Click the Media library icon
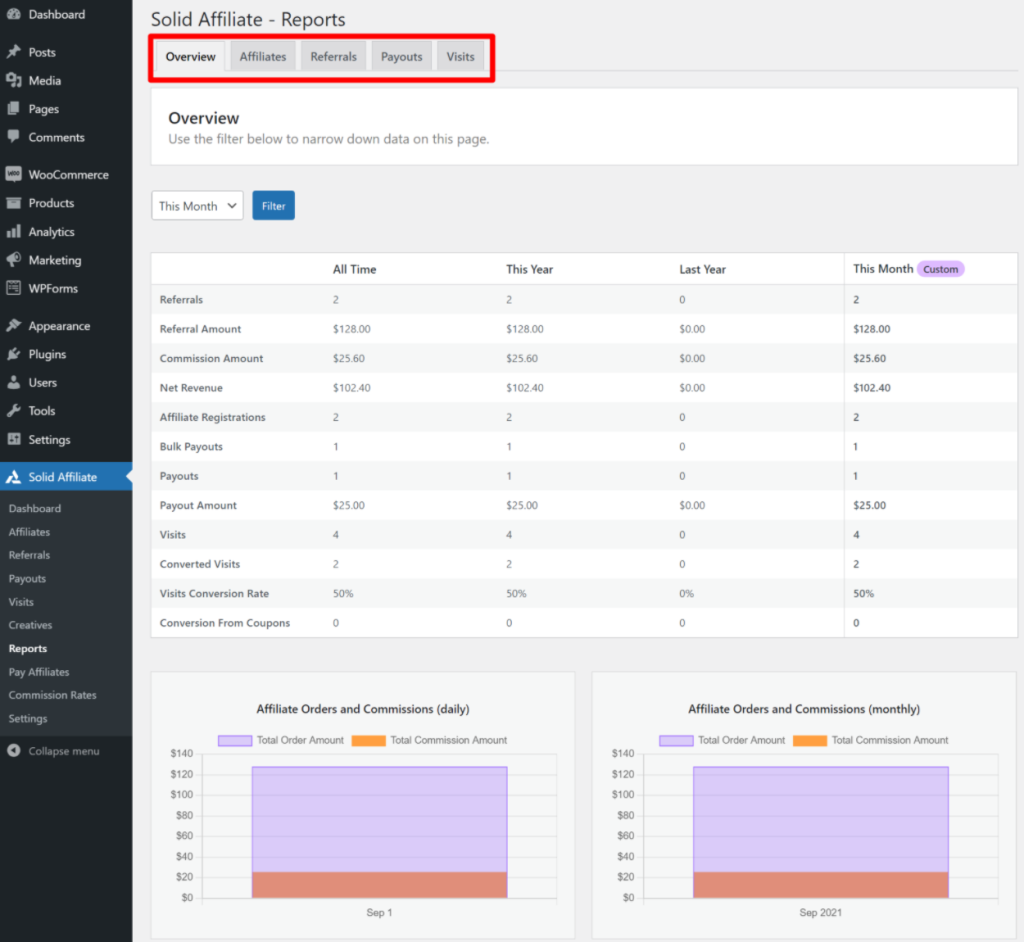 [14, 80]
